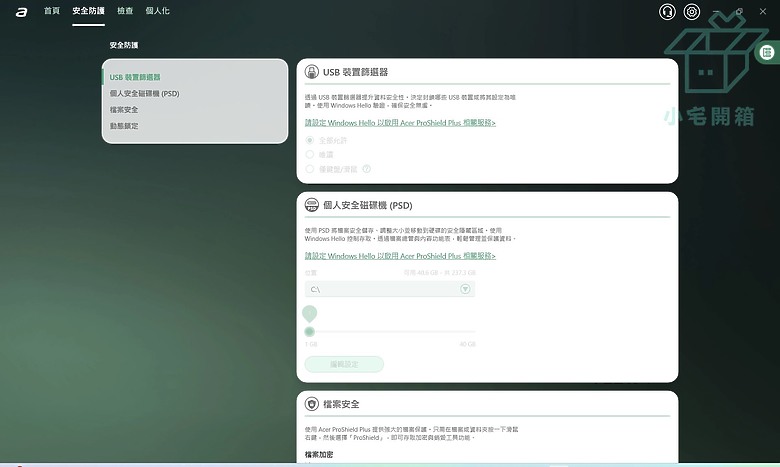This screenshot has width=780, height=467.
Task: Click the PSD drive card header icon
Action: point(311,205)
